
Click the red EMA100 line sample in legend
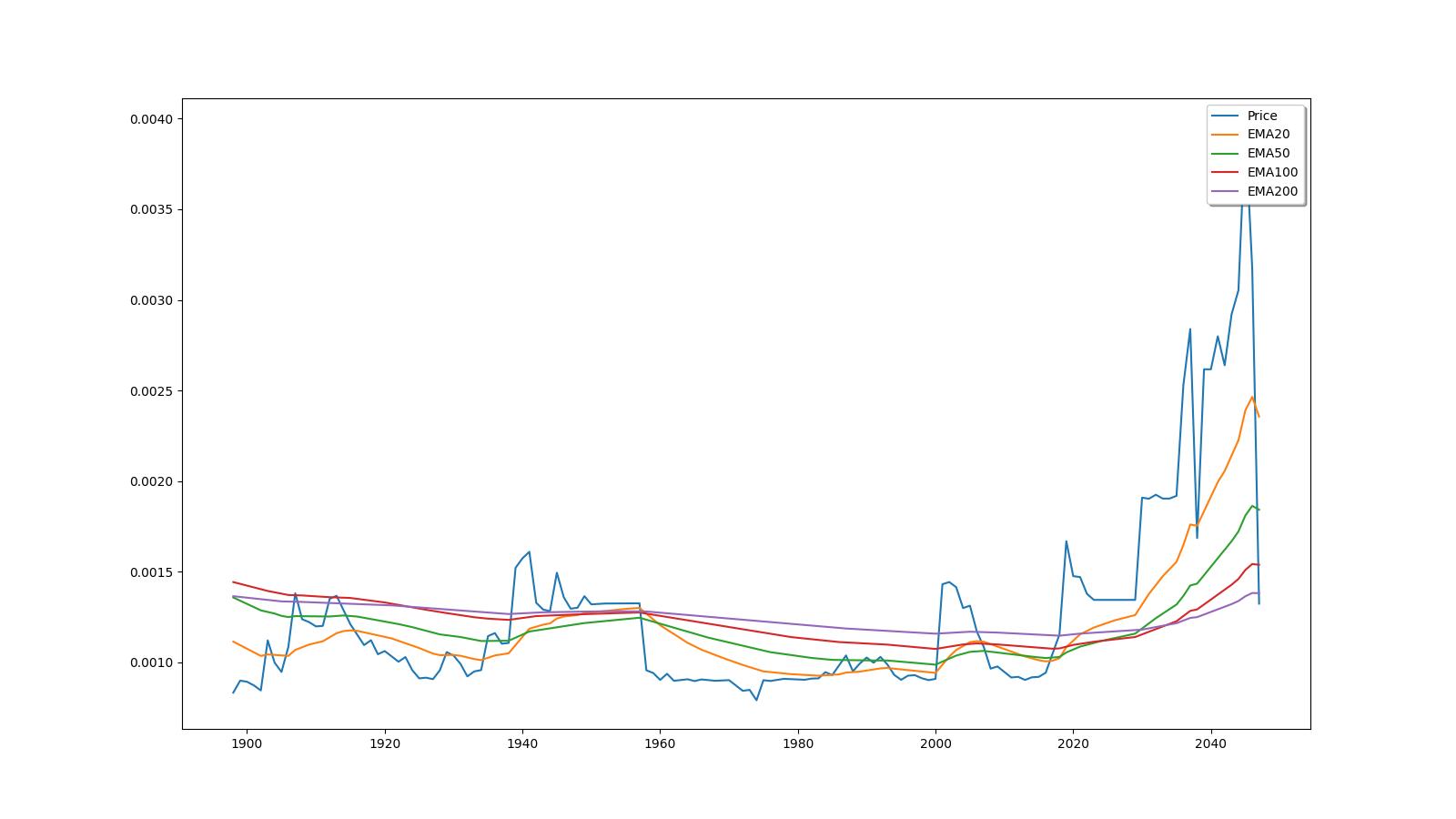(1226, 173)
